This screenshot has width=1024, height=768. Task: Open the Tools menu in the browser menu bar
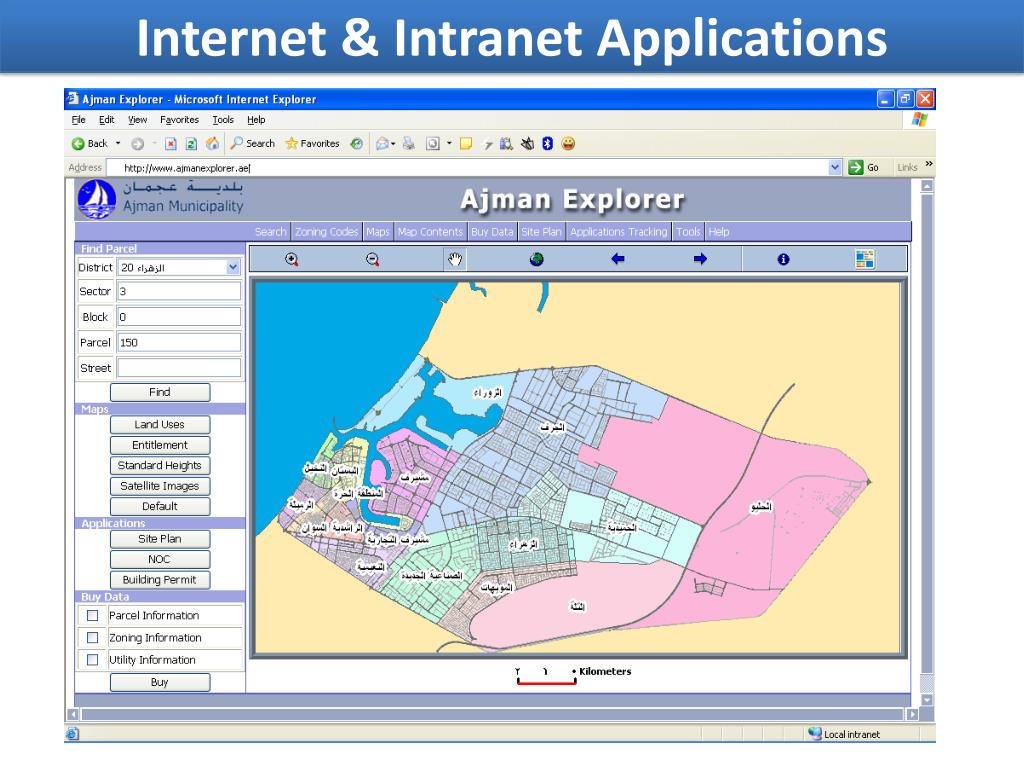[x=223, y=120]
